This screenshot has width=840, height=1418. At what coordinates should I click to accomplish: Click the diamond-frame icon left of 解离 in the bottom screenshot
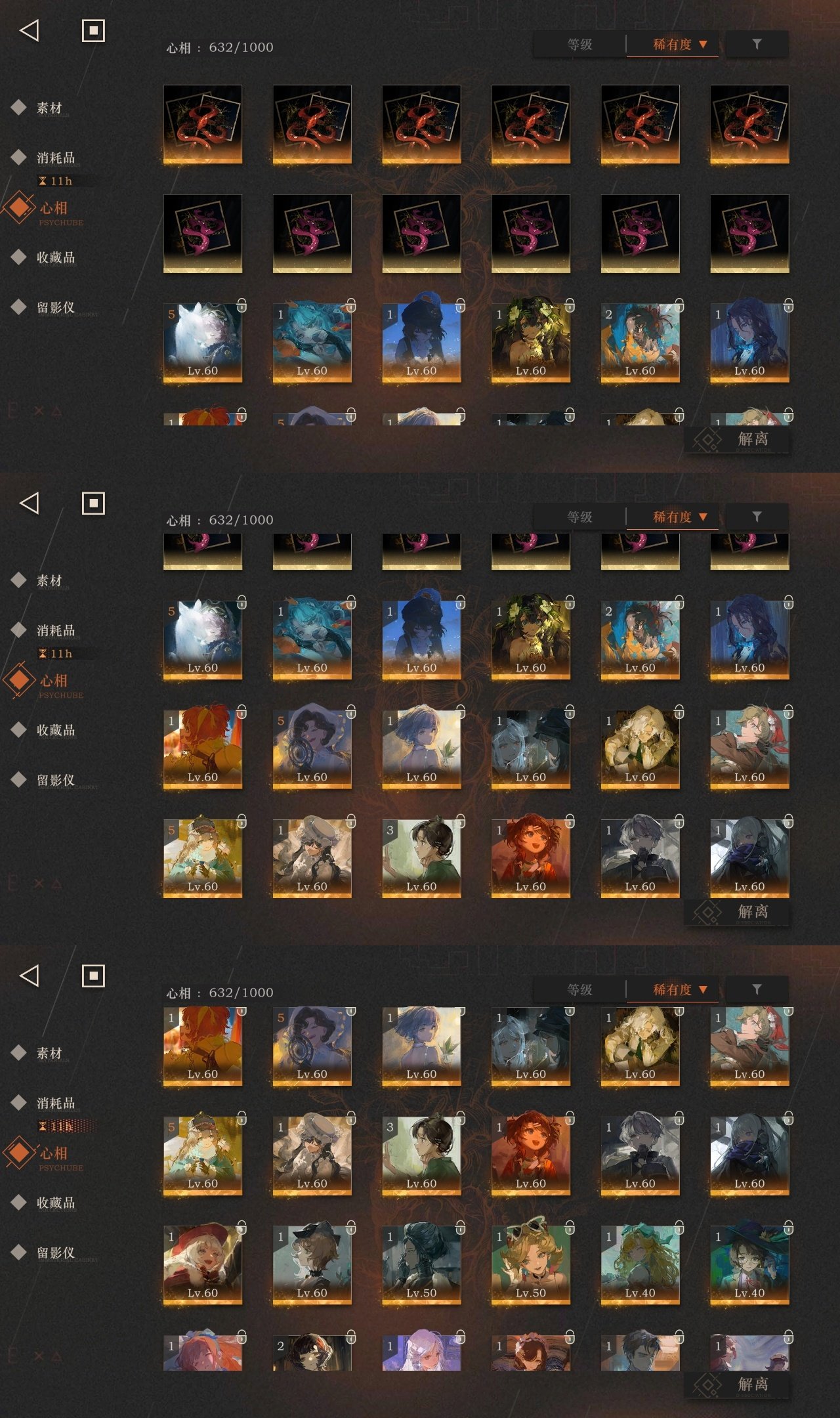[707, 1385]
